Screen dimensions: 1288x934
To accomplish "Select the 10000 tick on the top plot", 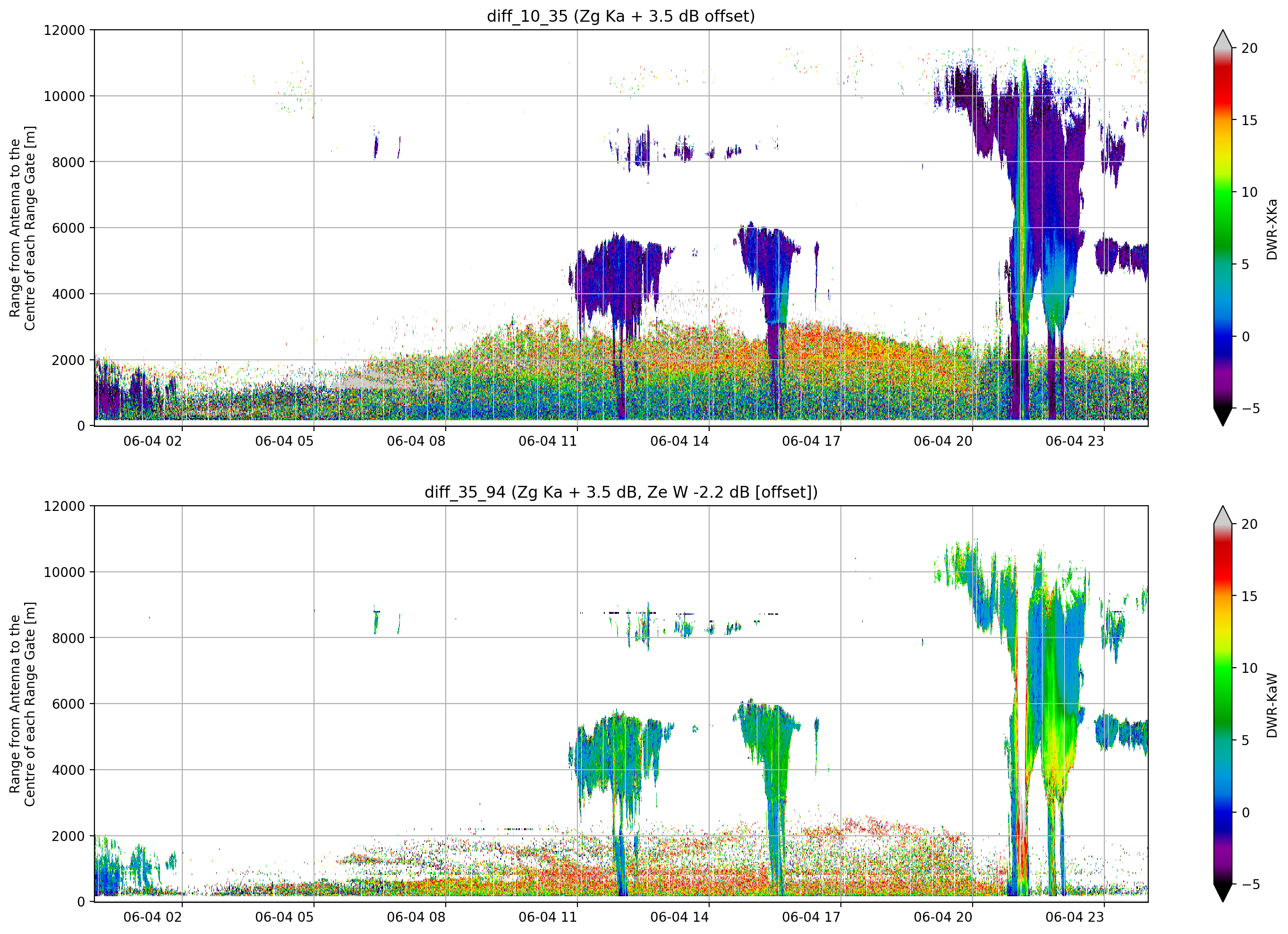I will click(x=64, y=96).
